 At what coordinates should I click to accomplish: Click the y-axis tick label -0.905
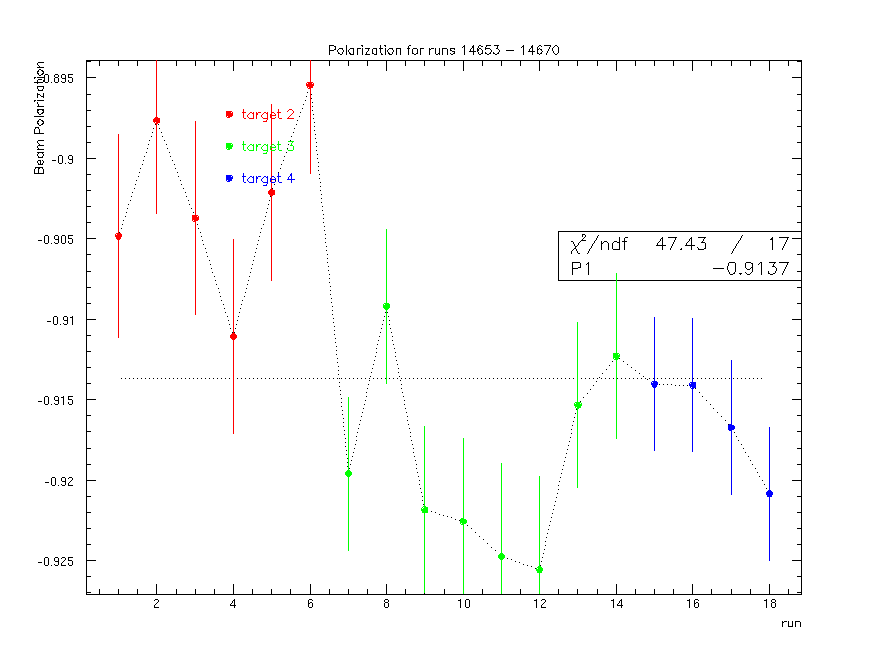point(56,240)
